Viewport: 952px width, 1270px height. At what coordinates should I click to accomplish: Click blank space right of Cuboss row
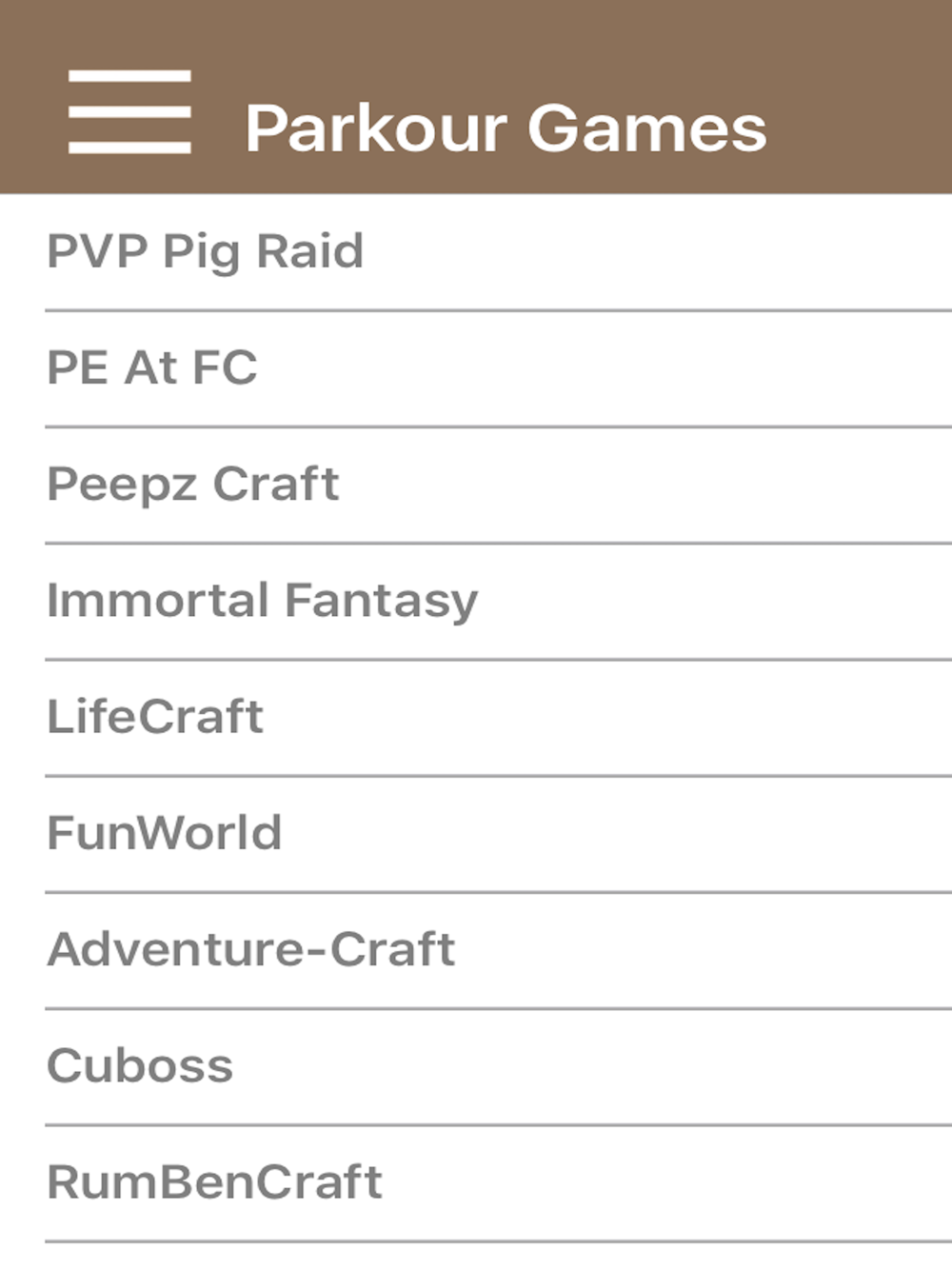point(590,1066)
